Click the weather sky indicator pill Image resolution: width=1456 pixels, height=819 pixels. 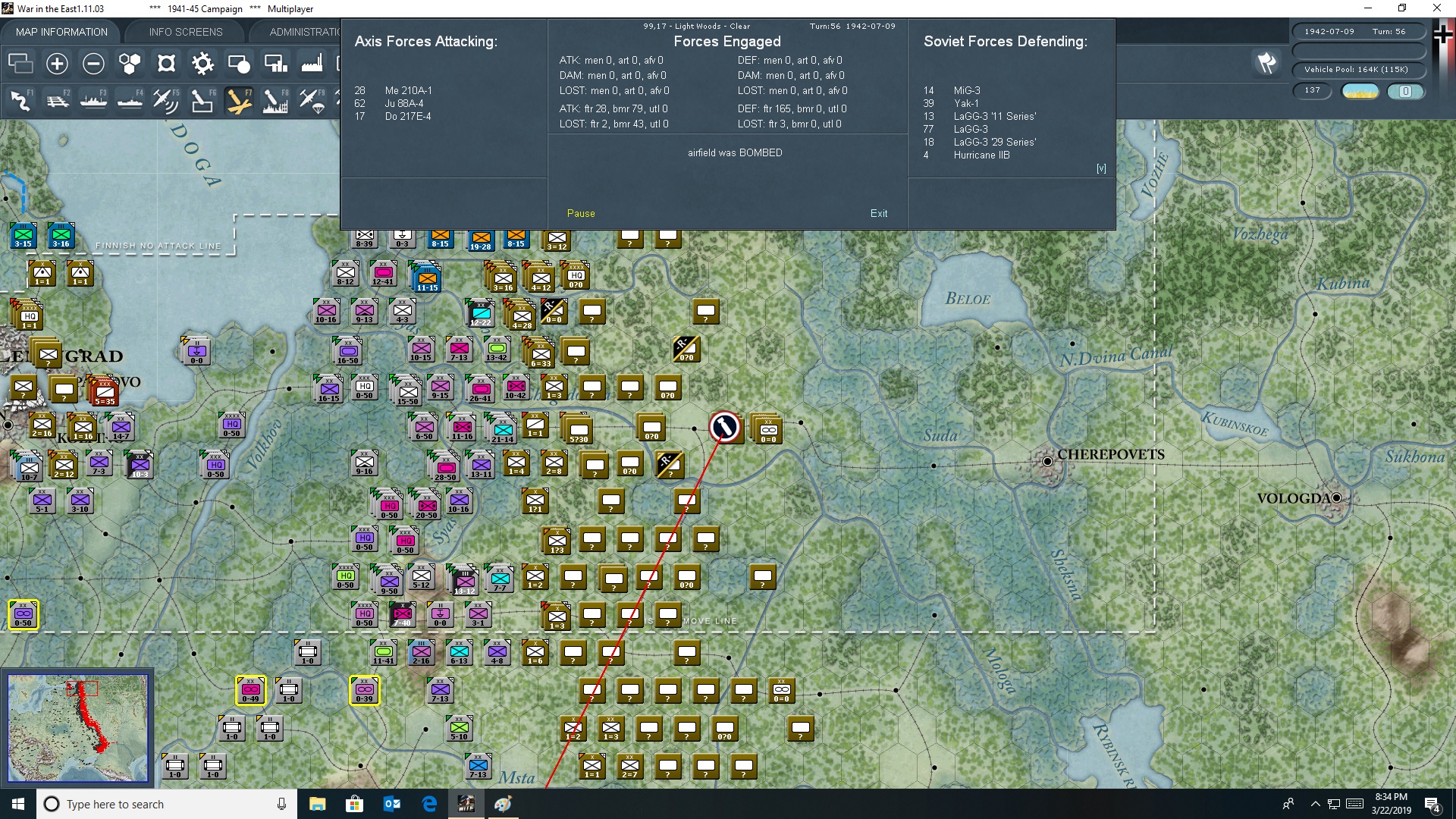coord(1360,91)
